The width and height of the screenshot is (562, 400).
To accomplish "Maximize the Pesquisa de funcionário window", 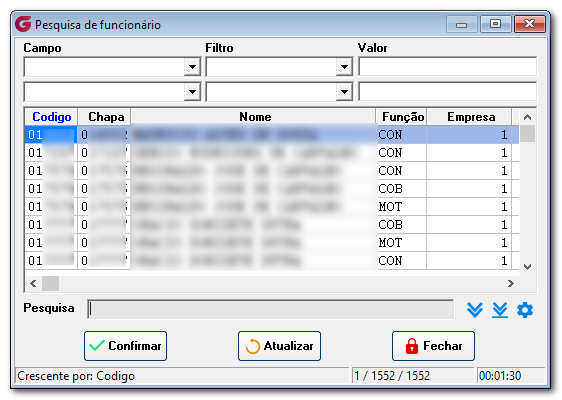I will pos(495,24).
